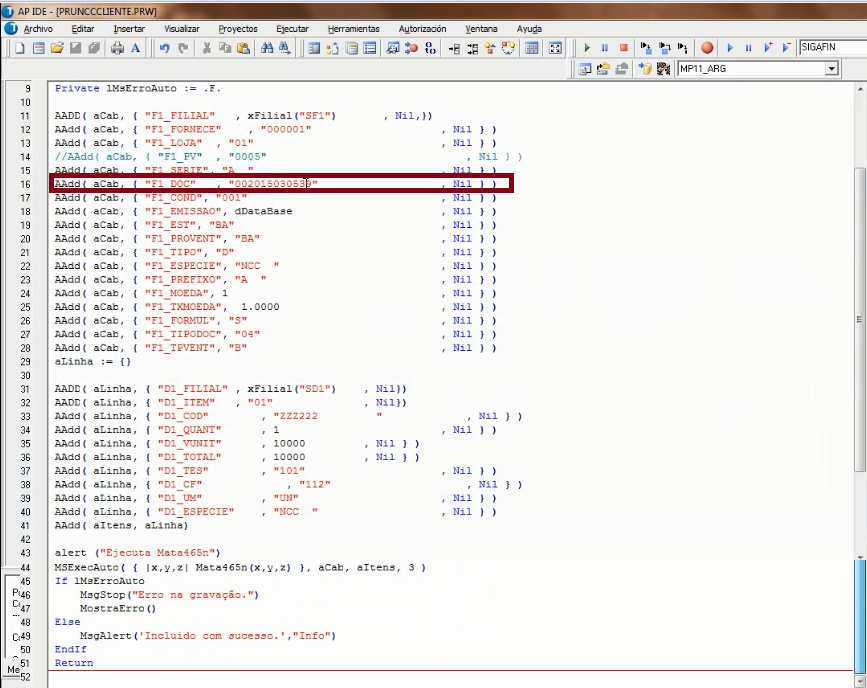
Task: Click the Step Into debug icon
Action: point(646,48)
